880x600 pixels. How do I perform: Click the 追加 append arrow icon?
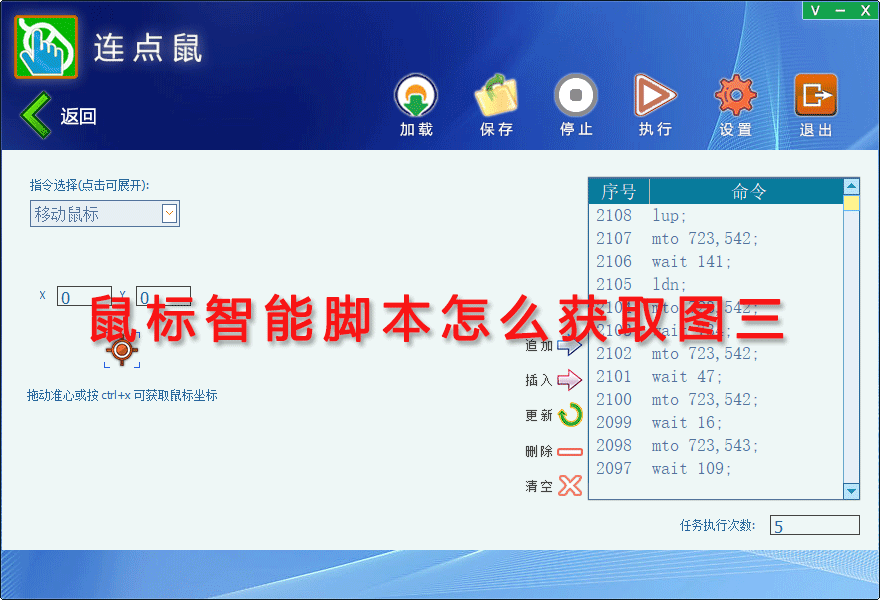pyautogui.click(x=570, y=346)
